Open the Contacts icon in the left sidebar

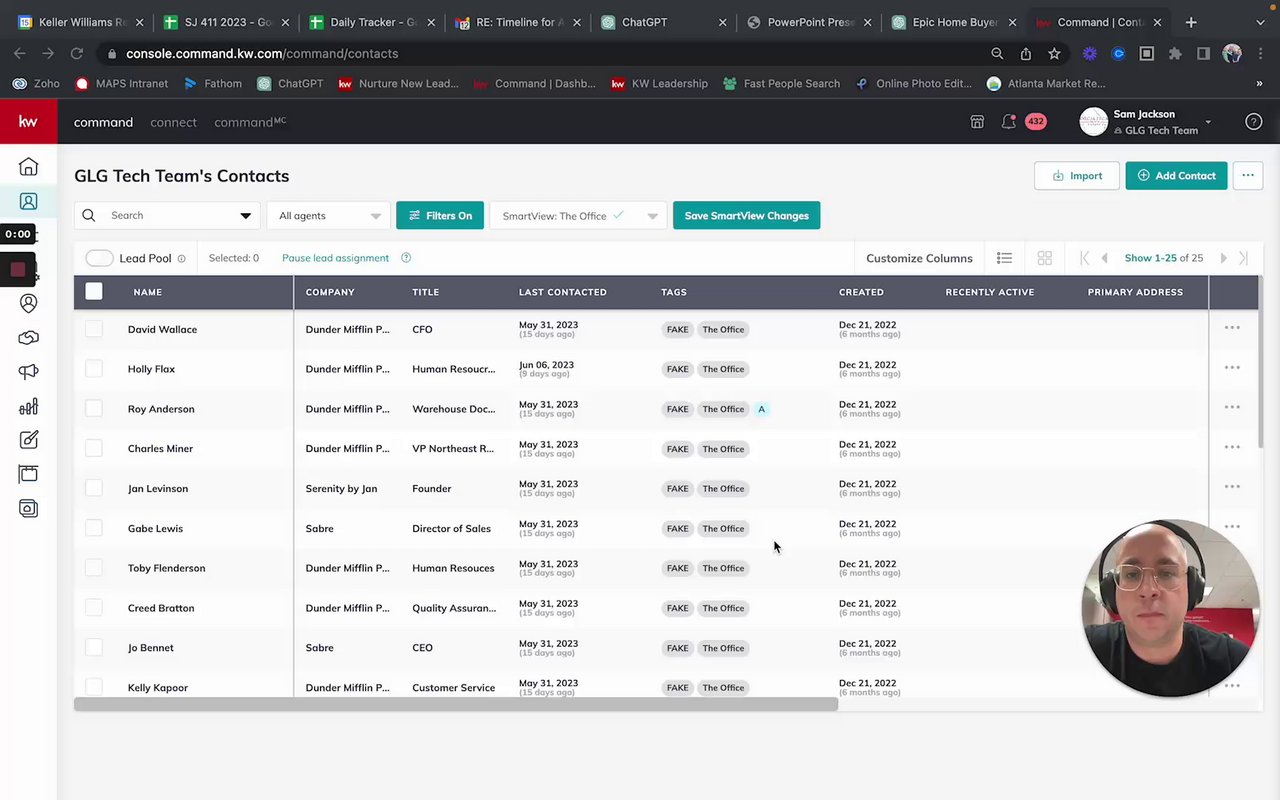pyautogui.click(x=28, y=202)
